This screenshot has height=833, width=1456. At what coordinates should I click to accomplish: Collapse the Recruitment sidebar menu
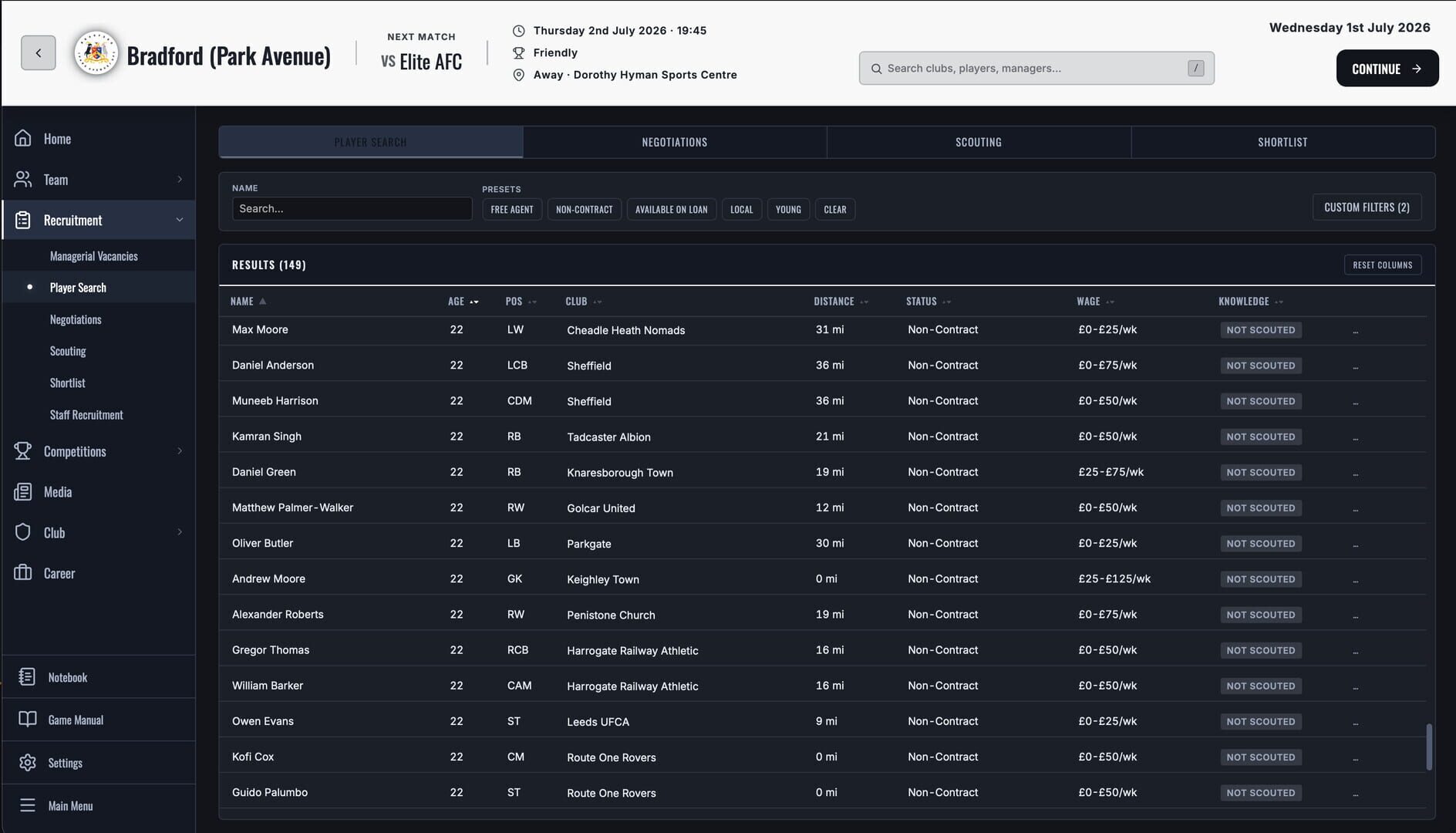98,220
